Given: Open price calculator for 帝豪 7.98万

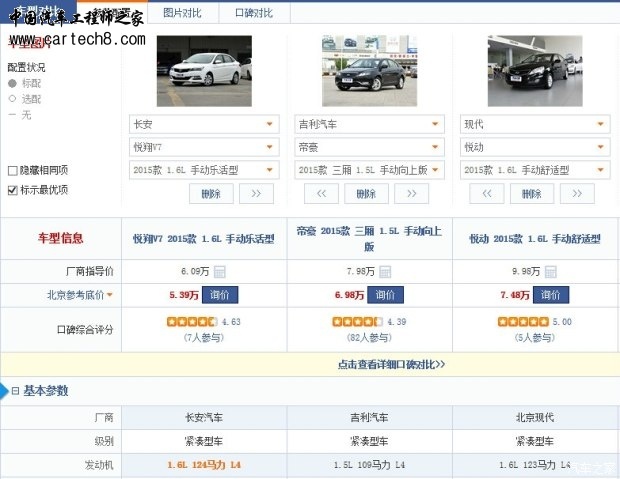Looking at the screenshot, I should point(385,272).
